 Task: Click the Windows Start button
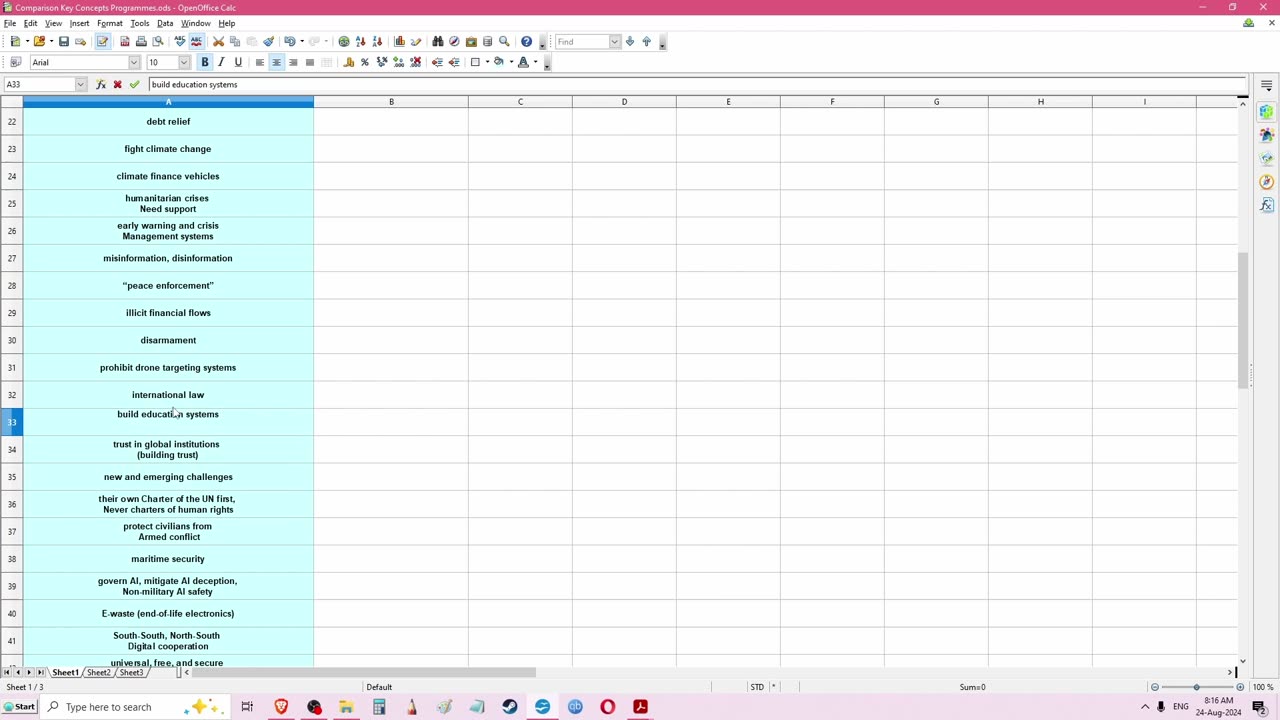coord(19,707)
